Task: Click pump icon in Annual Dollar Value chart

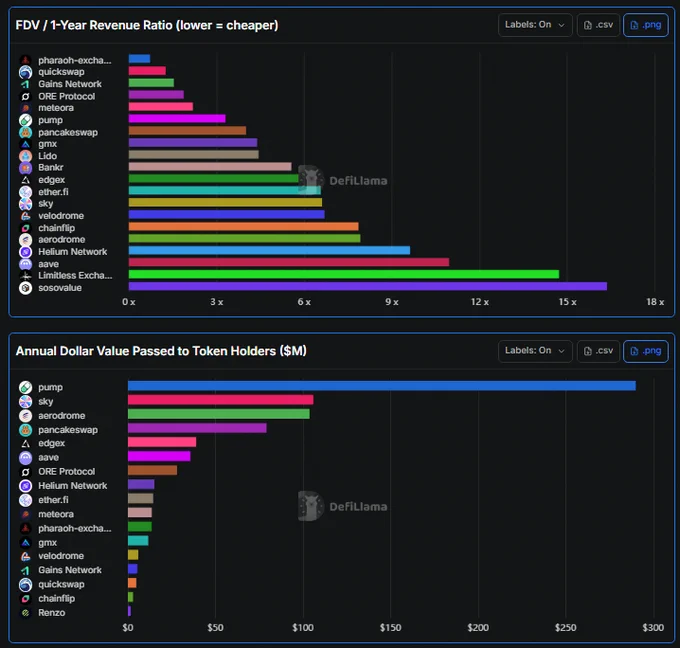Action: (x=26, y=387)
